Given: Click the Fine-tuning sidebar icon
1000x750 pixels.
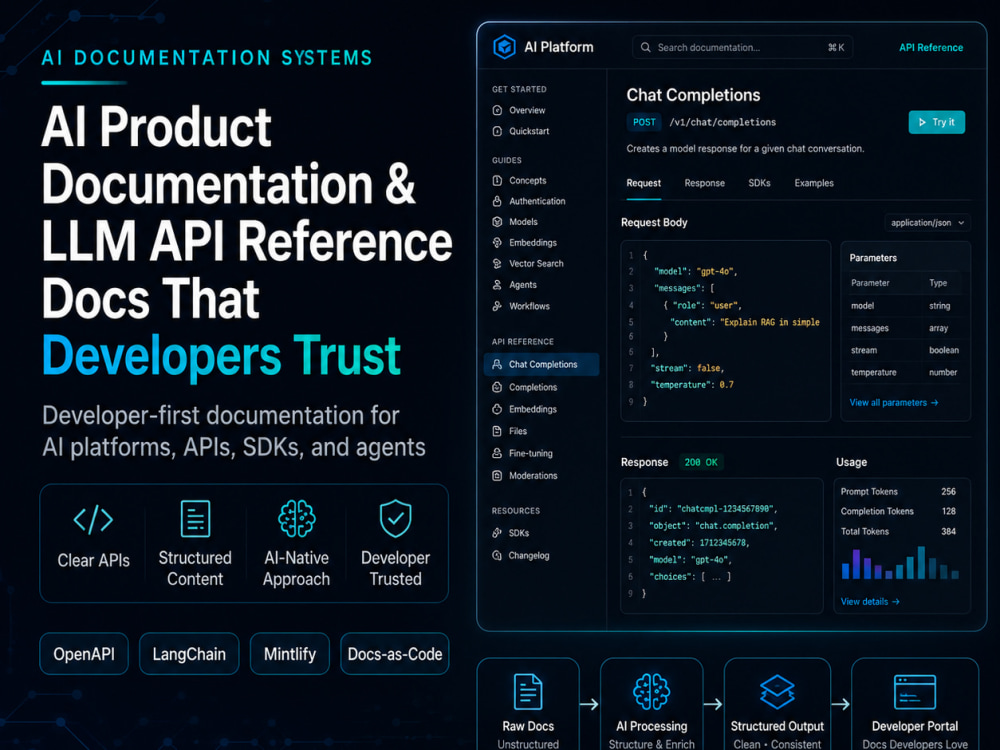Looking at the screenshot, I should (497, 453).
